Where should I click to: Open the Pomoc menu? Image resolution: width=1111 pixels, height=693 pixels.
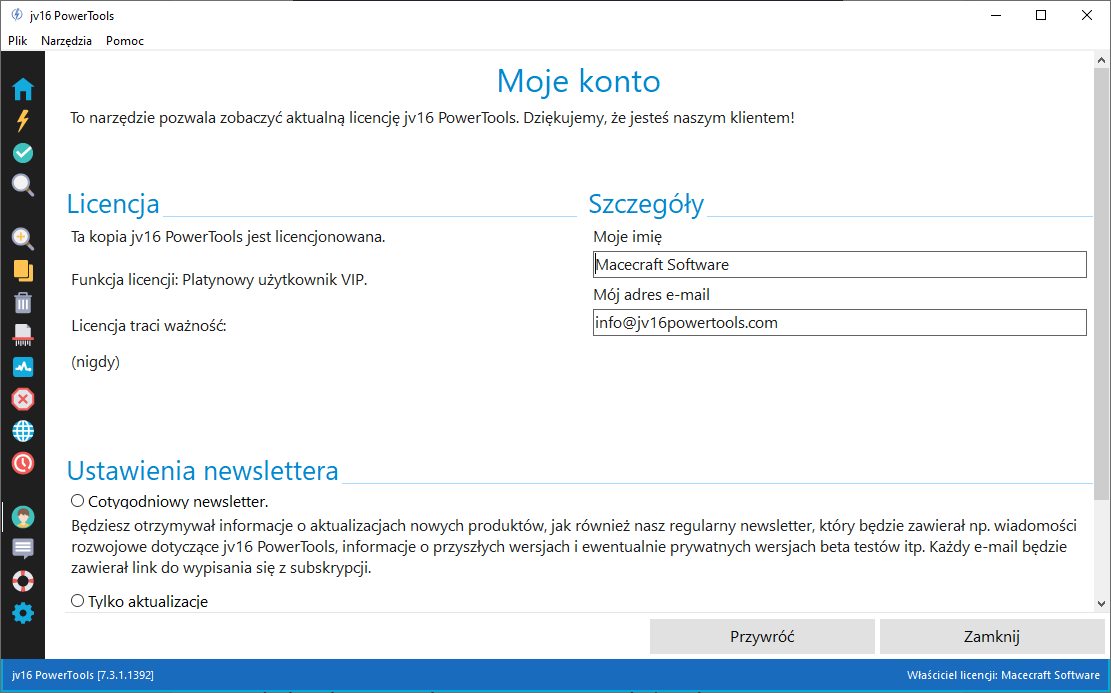pyautogui.click(x=125, y=40)
